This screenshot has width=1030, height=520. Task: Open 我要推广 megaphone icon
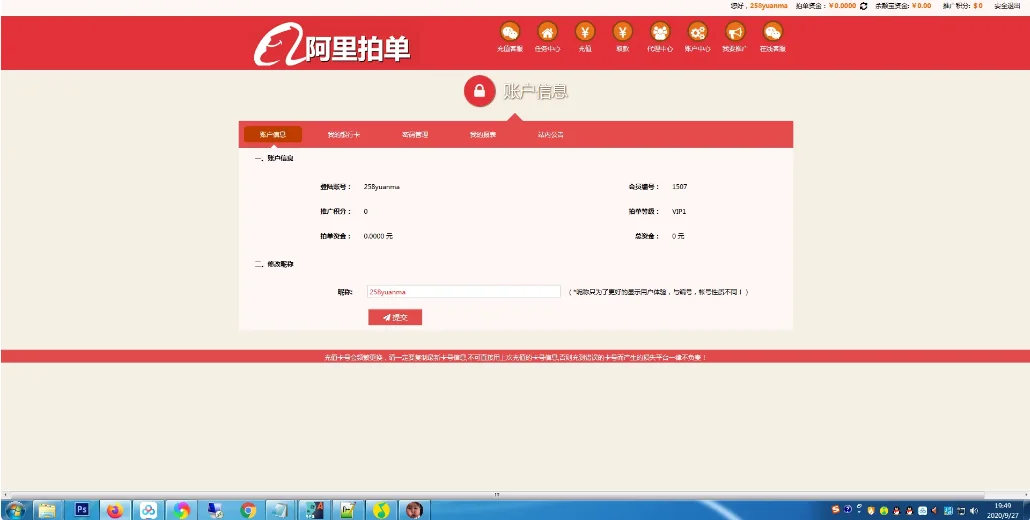pos(734,33)
